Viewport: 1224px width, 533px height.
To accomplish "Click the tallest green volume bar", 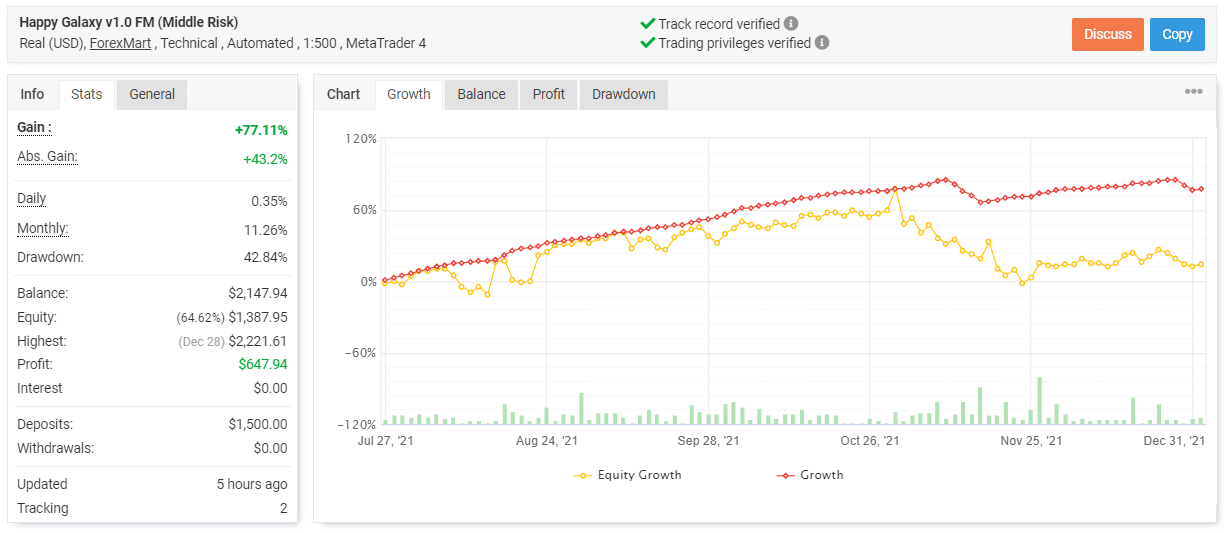I will (x=1040, y=400).
